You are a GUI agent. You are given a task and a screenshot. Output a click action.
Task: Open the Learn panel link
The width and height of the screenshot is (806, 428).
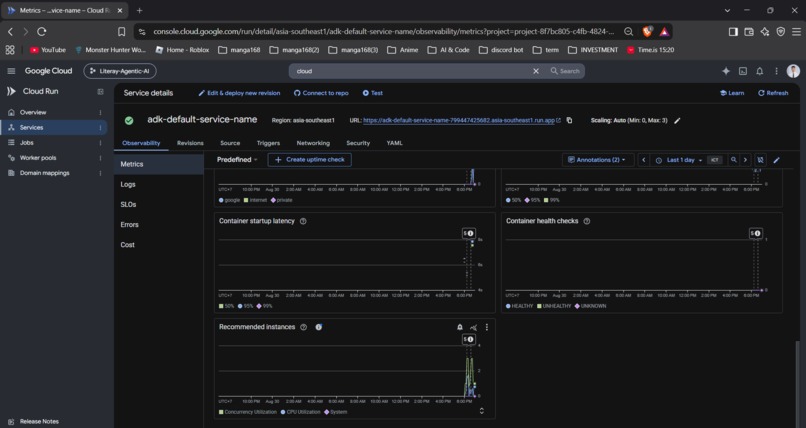coord(732,93)
